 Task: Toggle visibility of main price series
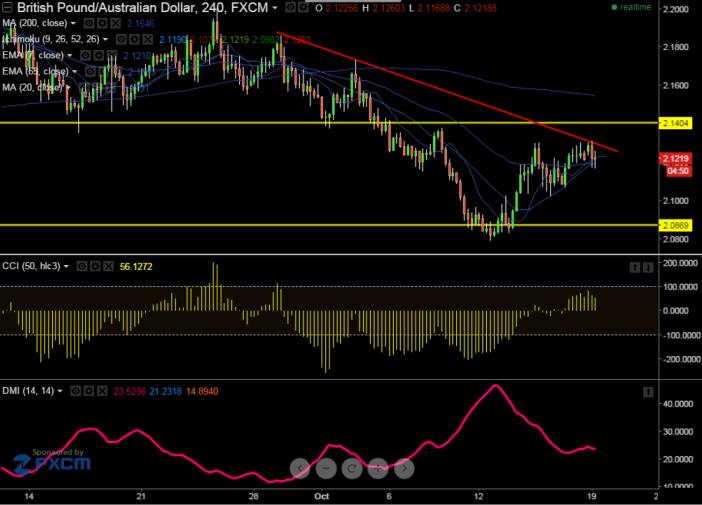(x=291, y=7)
